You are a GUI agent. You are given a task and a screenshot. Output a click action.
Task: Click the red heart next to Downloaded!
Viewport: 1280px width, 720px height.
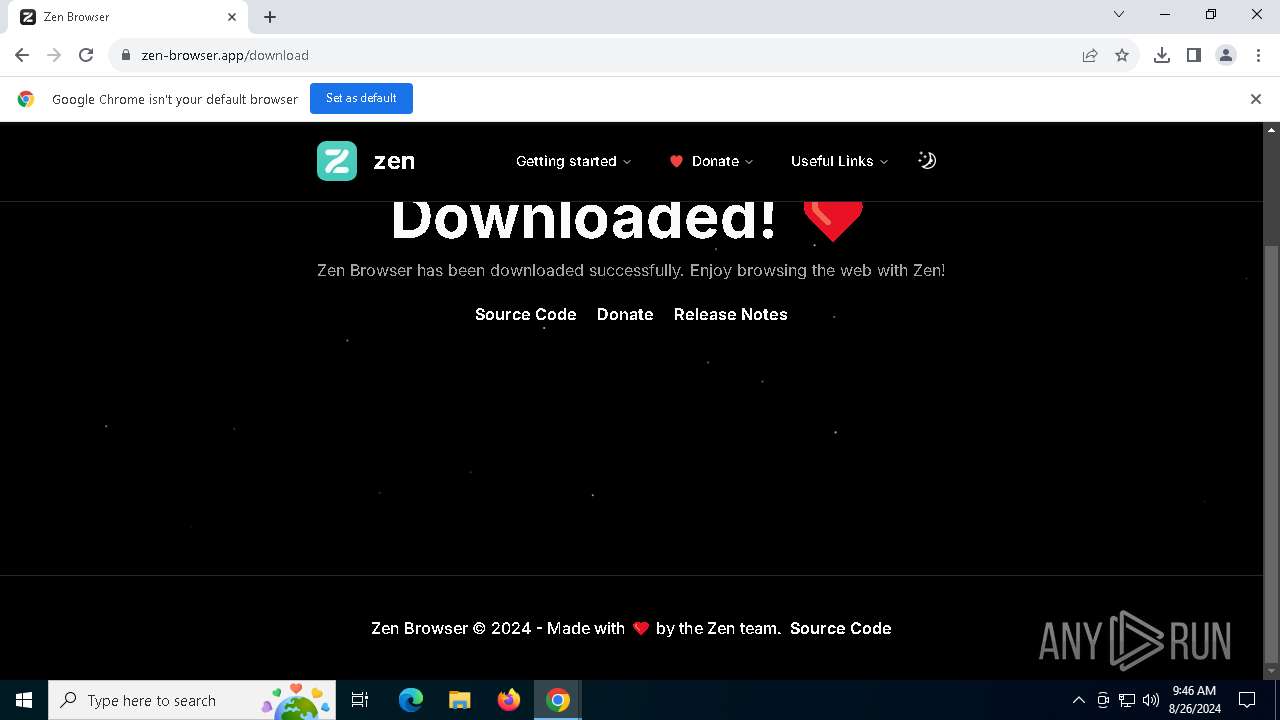833,220
